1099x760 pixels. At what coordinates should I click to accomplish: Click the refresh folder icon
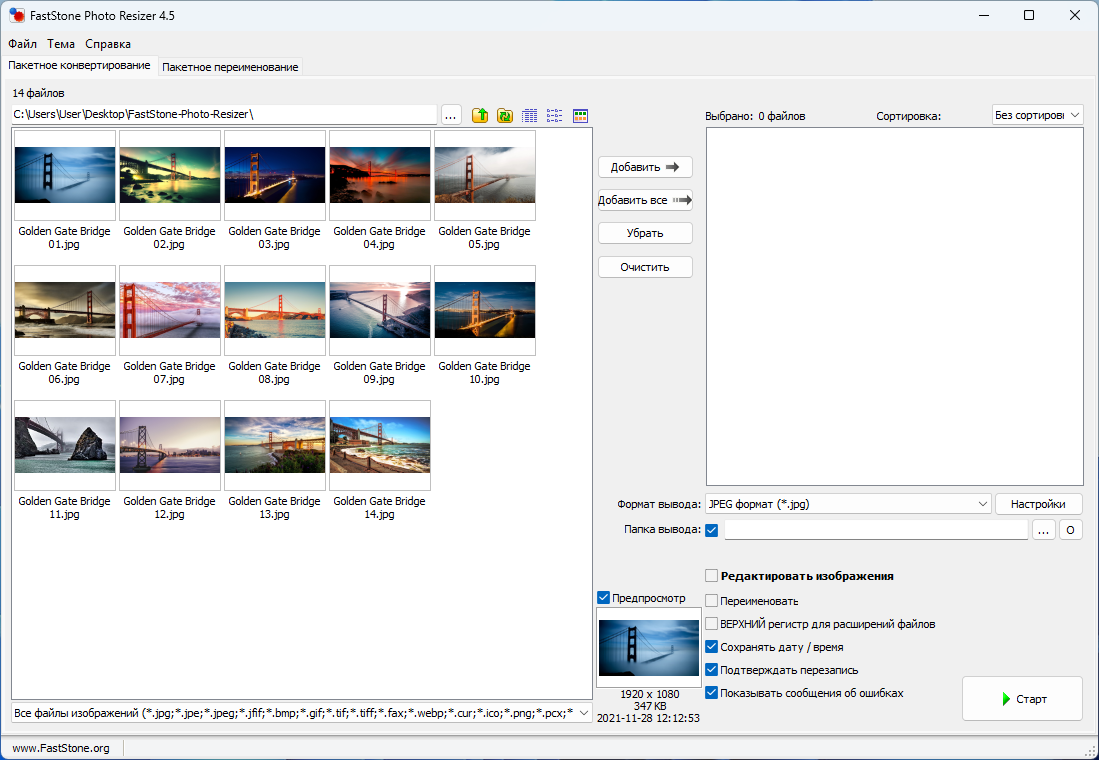coord(505,116)
